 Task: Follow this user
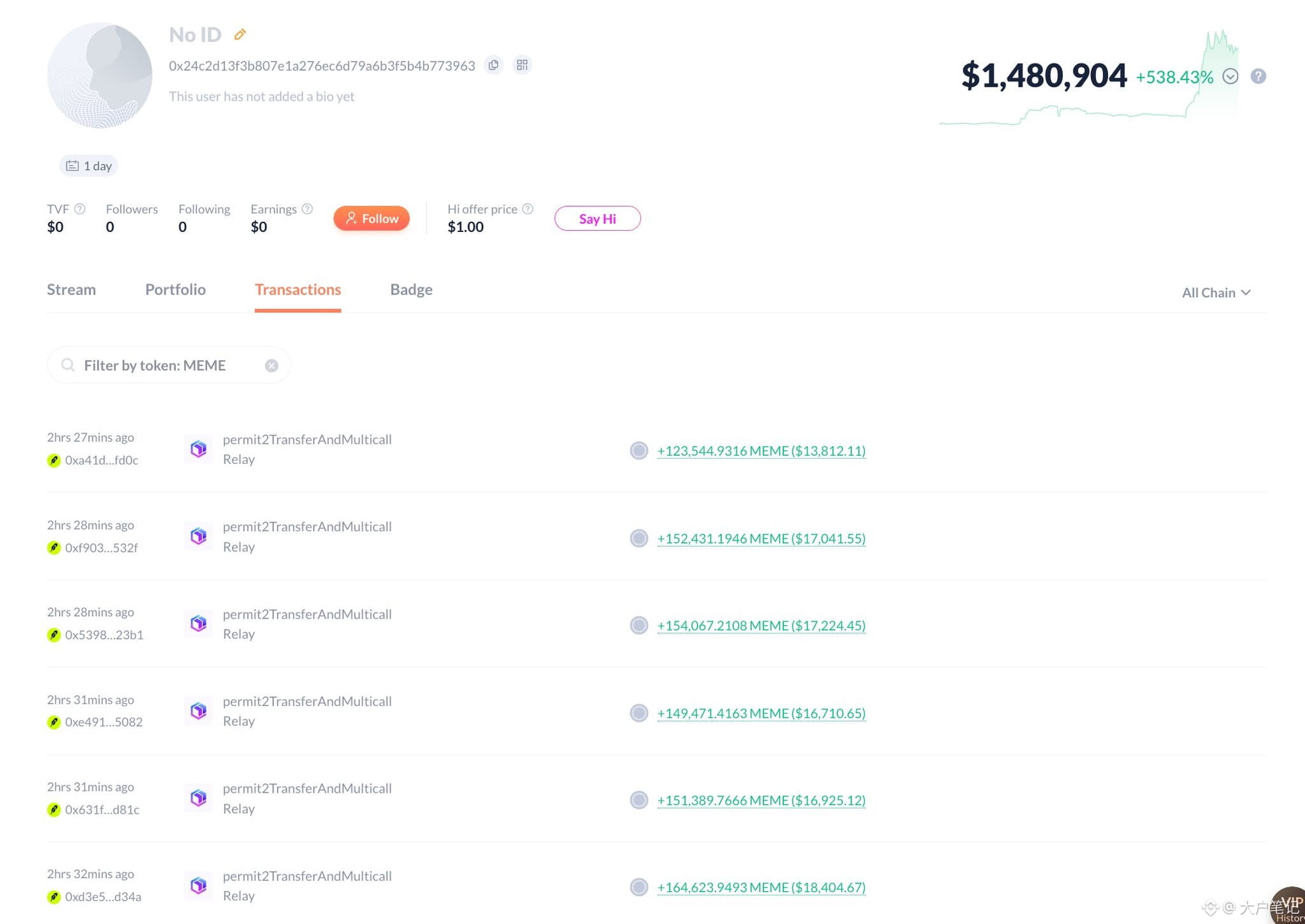[371, 219]
